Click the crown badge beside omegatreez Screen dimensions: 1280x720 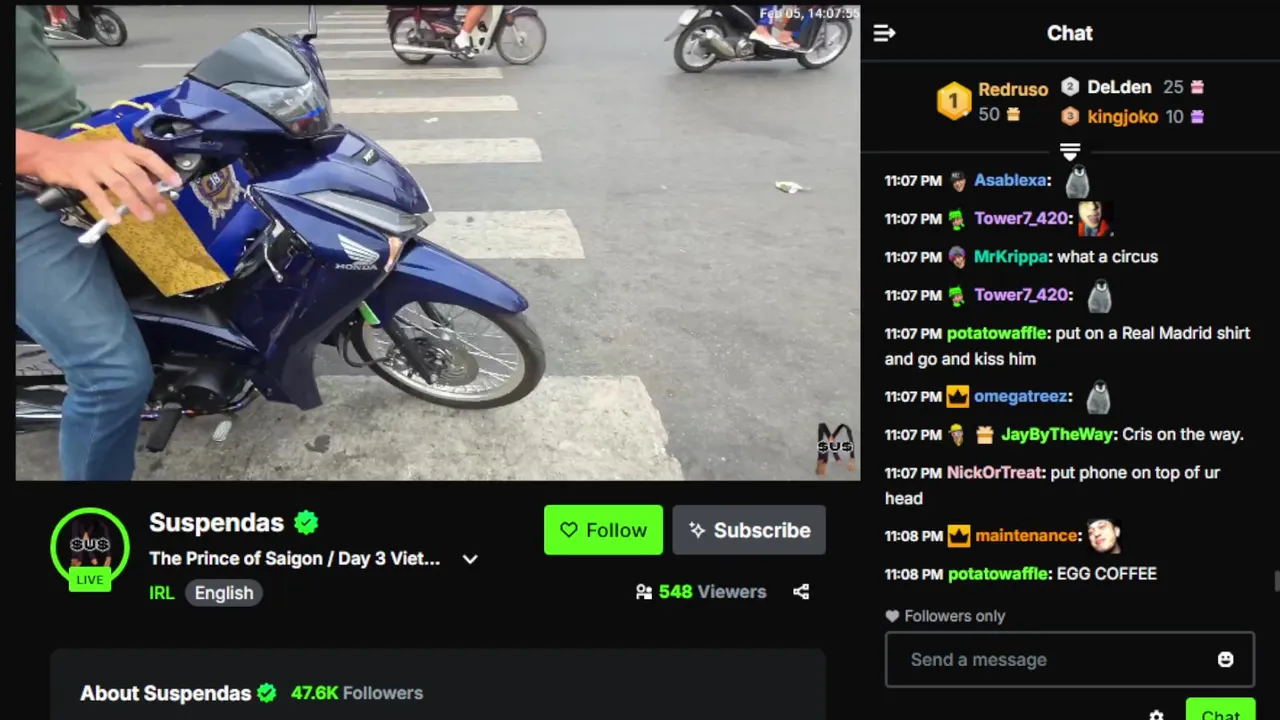958,397
